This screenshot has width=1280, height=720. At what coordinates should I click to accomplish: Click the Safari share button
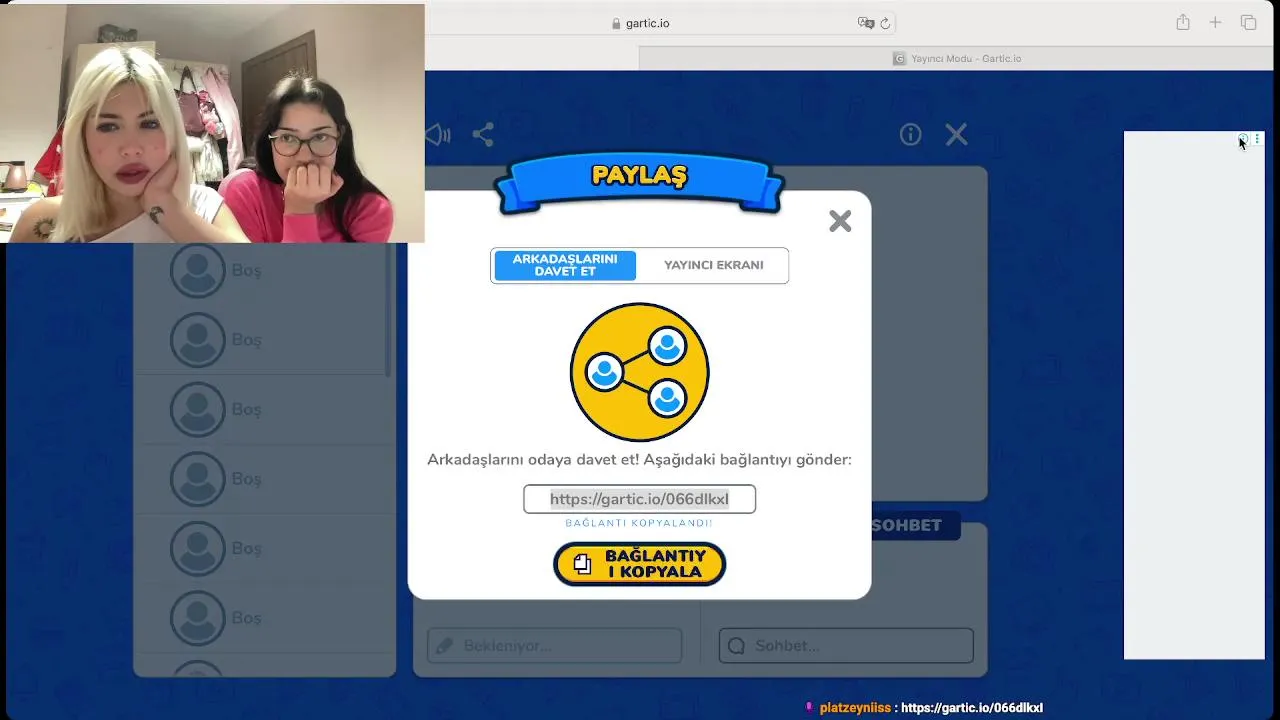point(1183,22)
